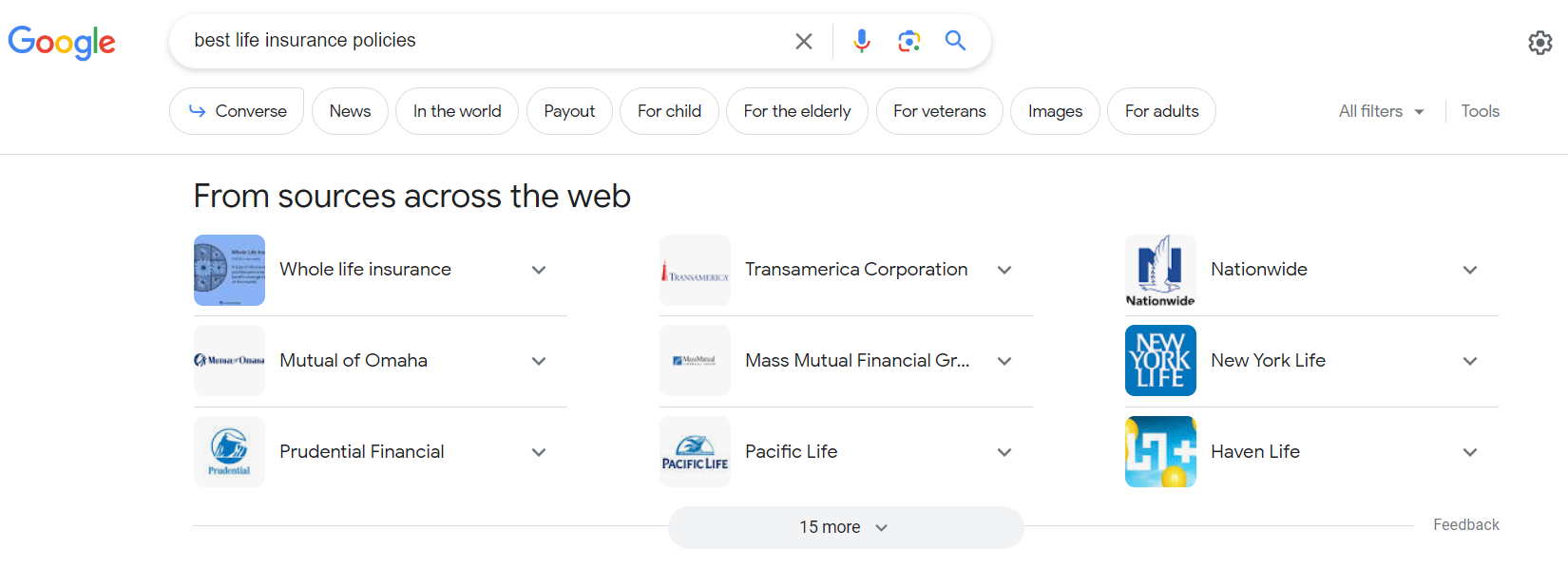Image resolution: width=1568 pixels, height=587 pixels.
Task: Select the For veterans filter chip
Action: click(939, 111)
